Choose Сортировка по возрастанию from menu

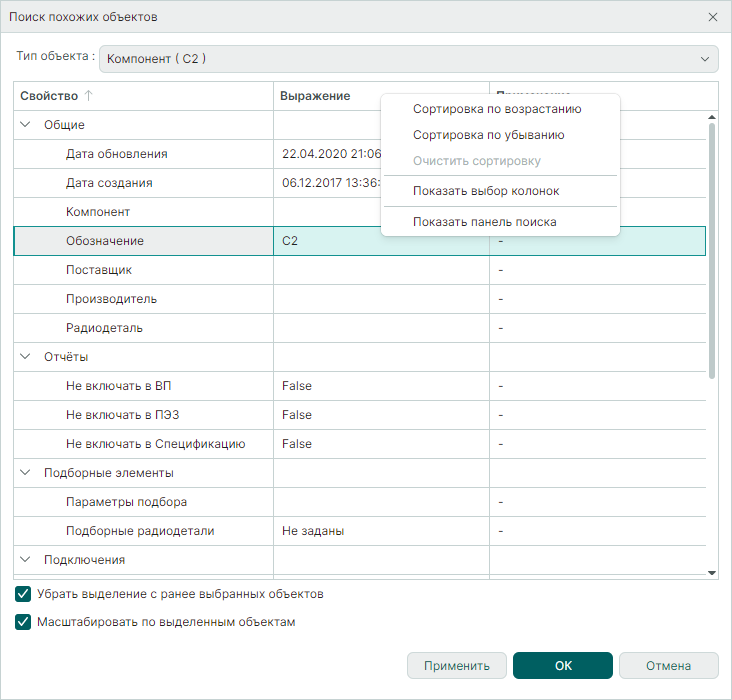497,109
